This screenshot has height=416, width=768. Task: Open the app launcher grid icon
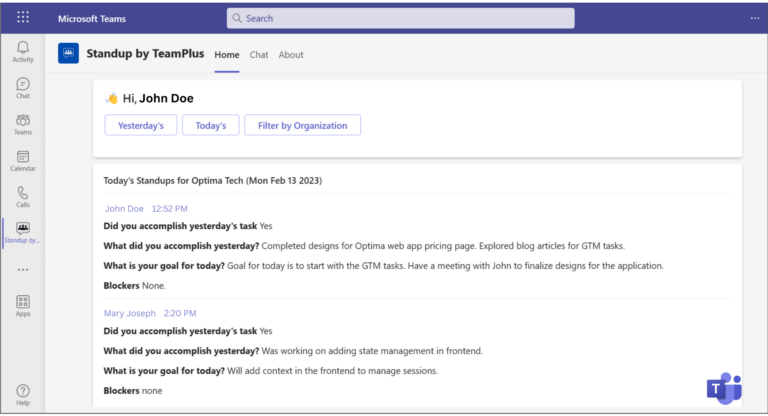click(x=23, y=18)
